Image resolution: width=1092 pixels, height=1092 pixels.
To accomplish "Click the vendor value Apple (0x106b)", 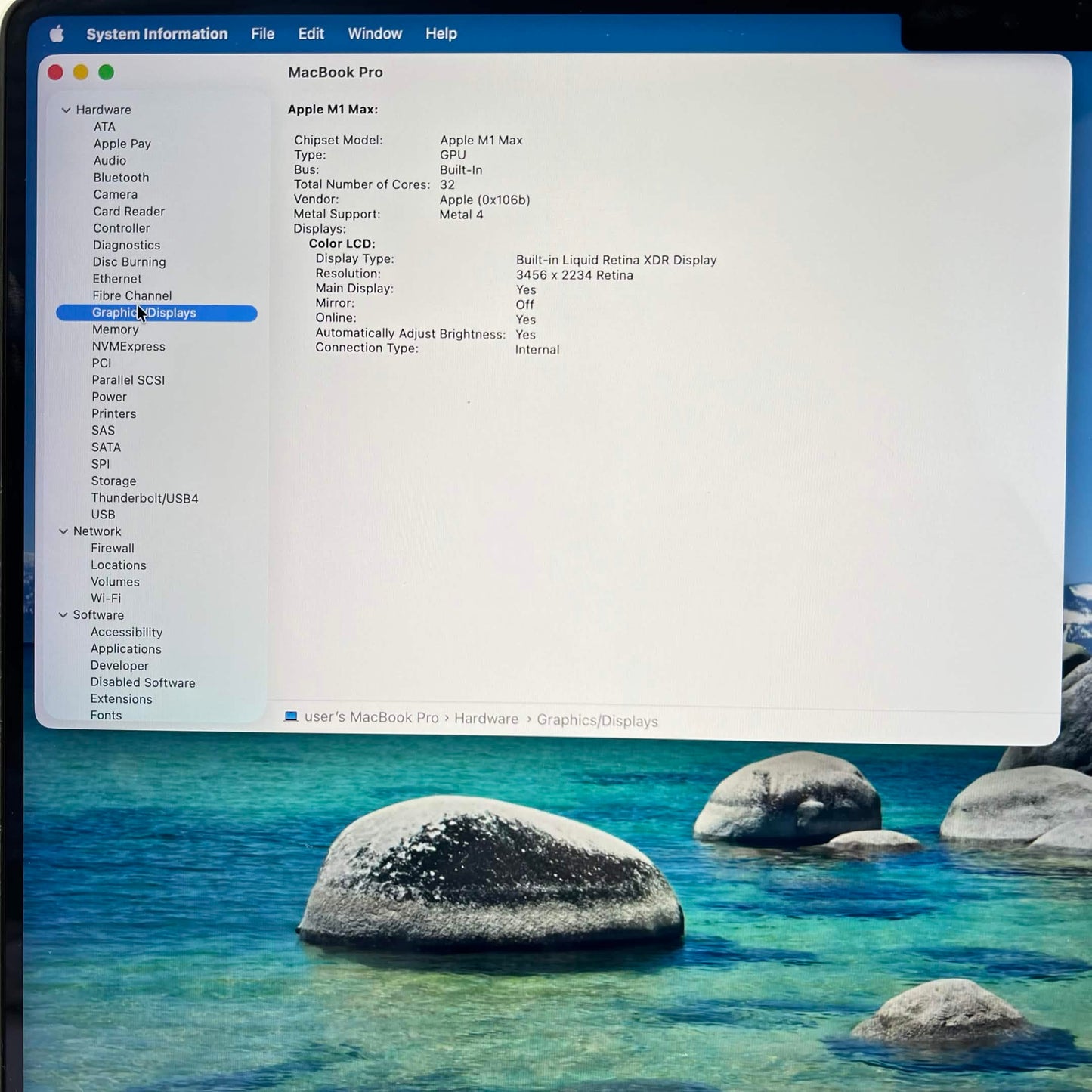I will 484,200.
